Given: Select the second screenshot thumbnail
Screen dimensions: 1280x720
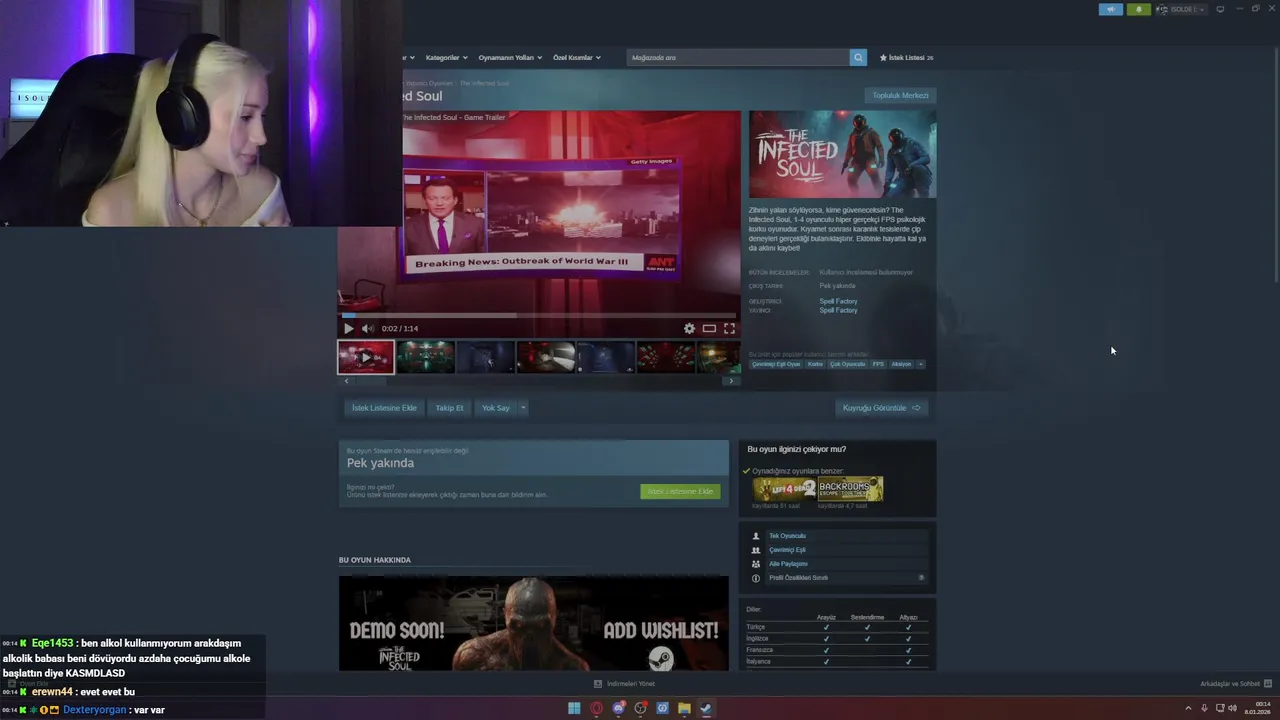Looking at the screenshot, I should click(425, 357).
